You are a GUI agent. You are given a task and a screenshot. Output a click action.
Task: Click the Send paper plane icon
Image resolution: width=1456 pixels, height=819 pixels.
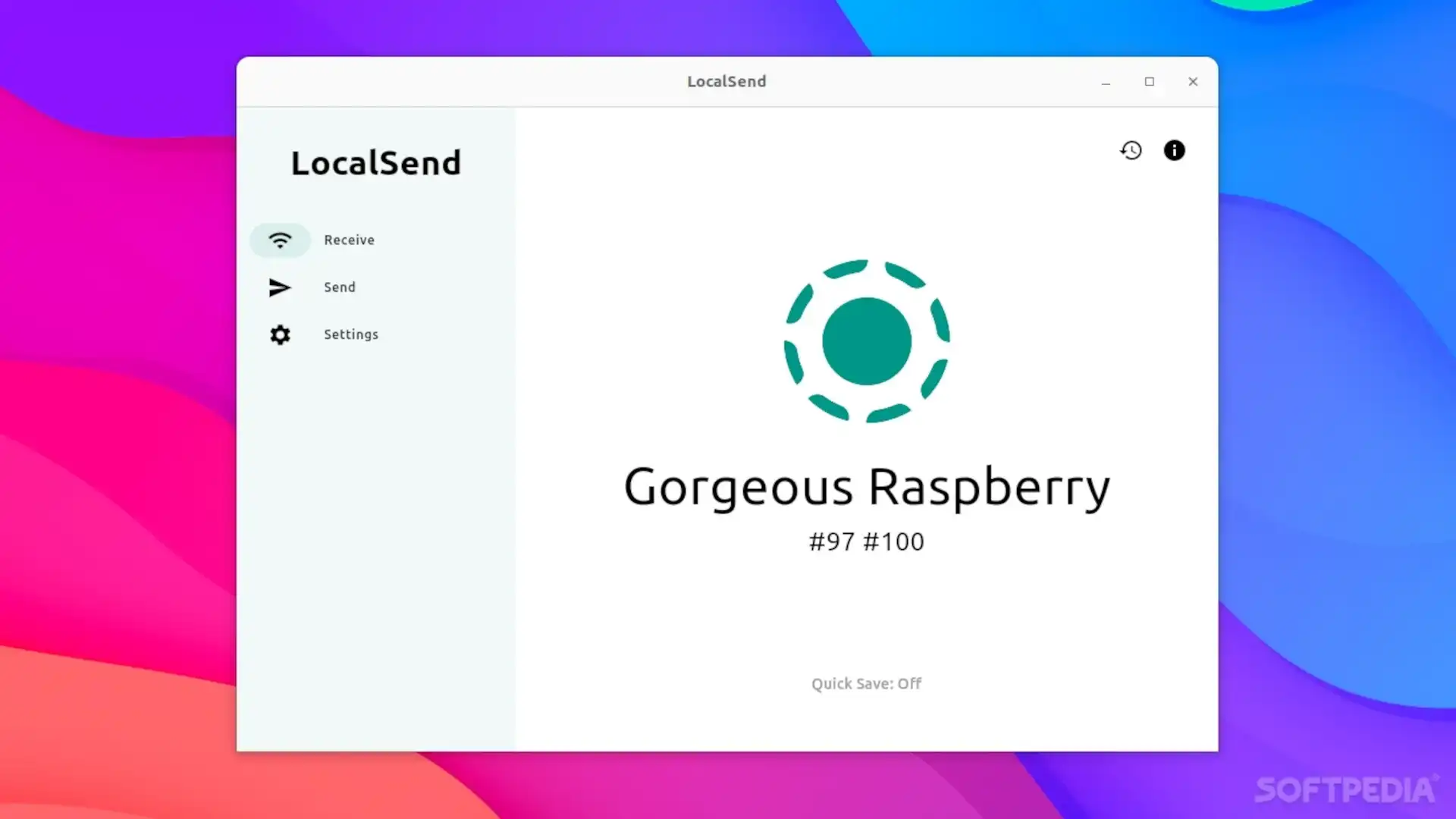(280, 287)
